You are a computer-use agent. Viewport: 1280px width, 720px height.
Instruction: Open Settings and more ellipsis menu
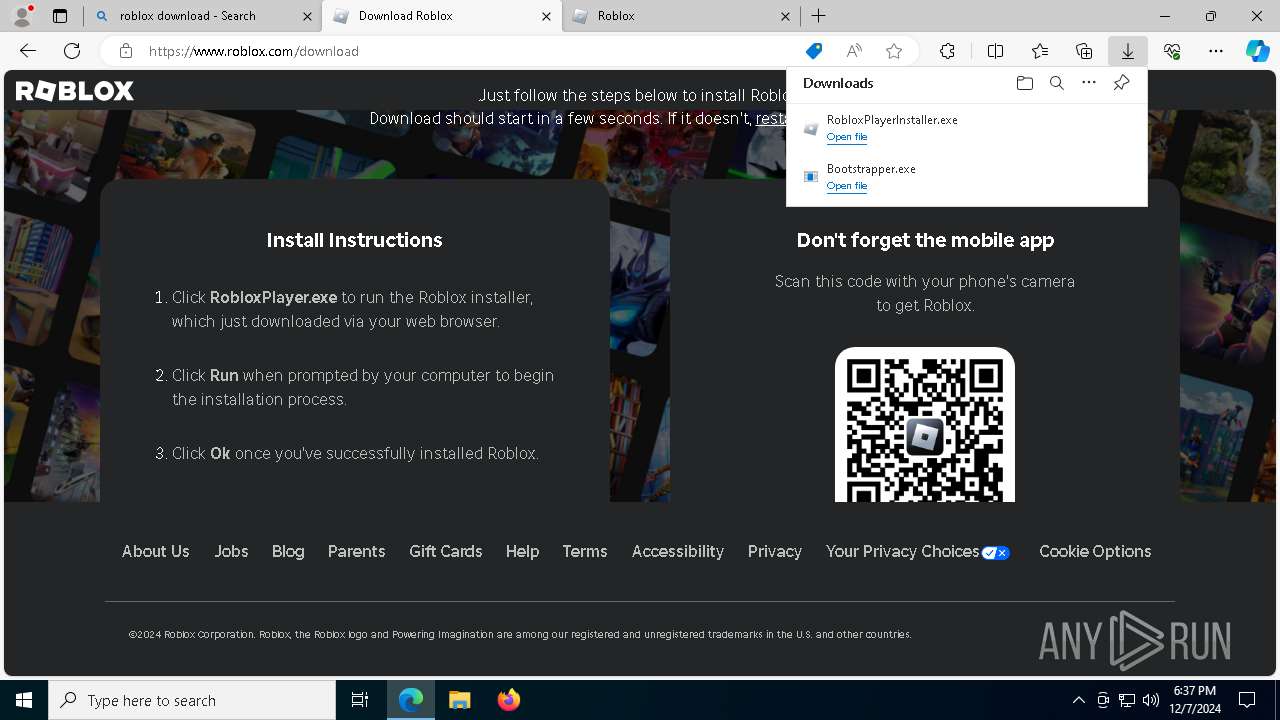(1216, 51)
